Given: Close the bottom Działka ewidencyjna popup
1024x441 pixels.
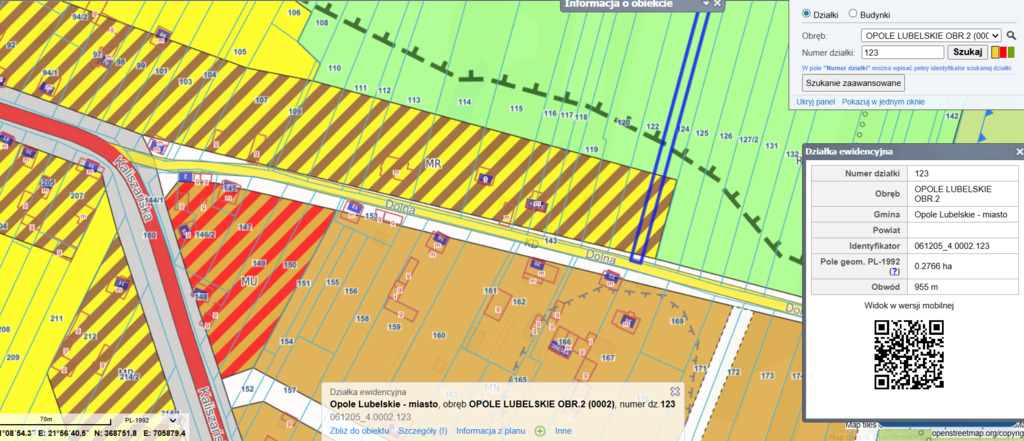Looking at the screenshot, I should 674,391.
